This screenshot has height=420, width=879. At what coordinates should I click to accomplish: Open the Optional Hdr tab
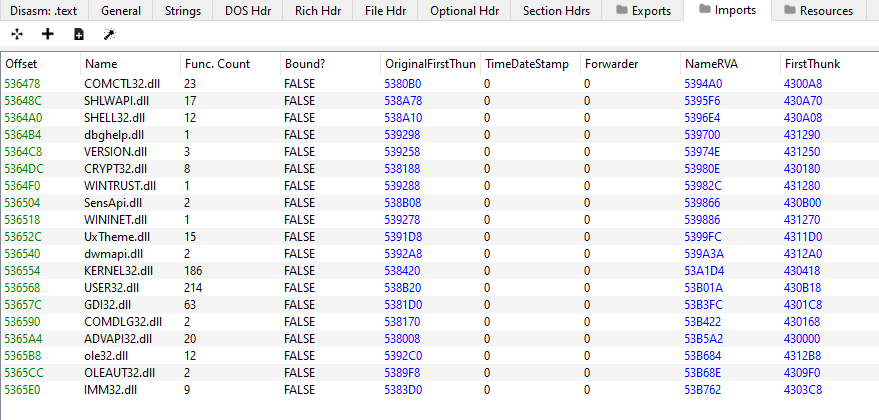(x=464, y=11)
